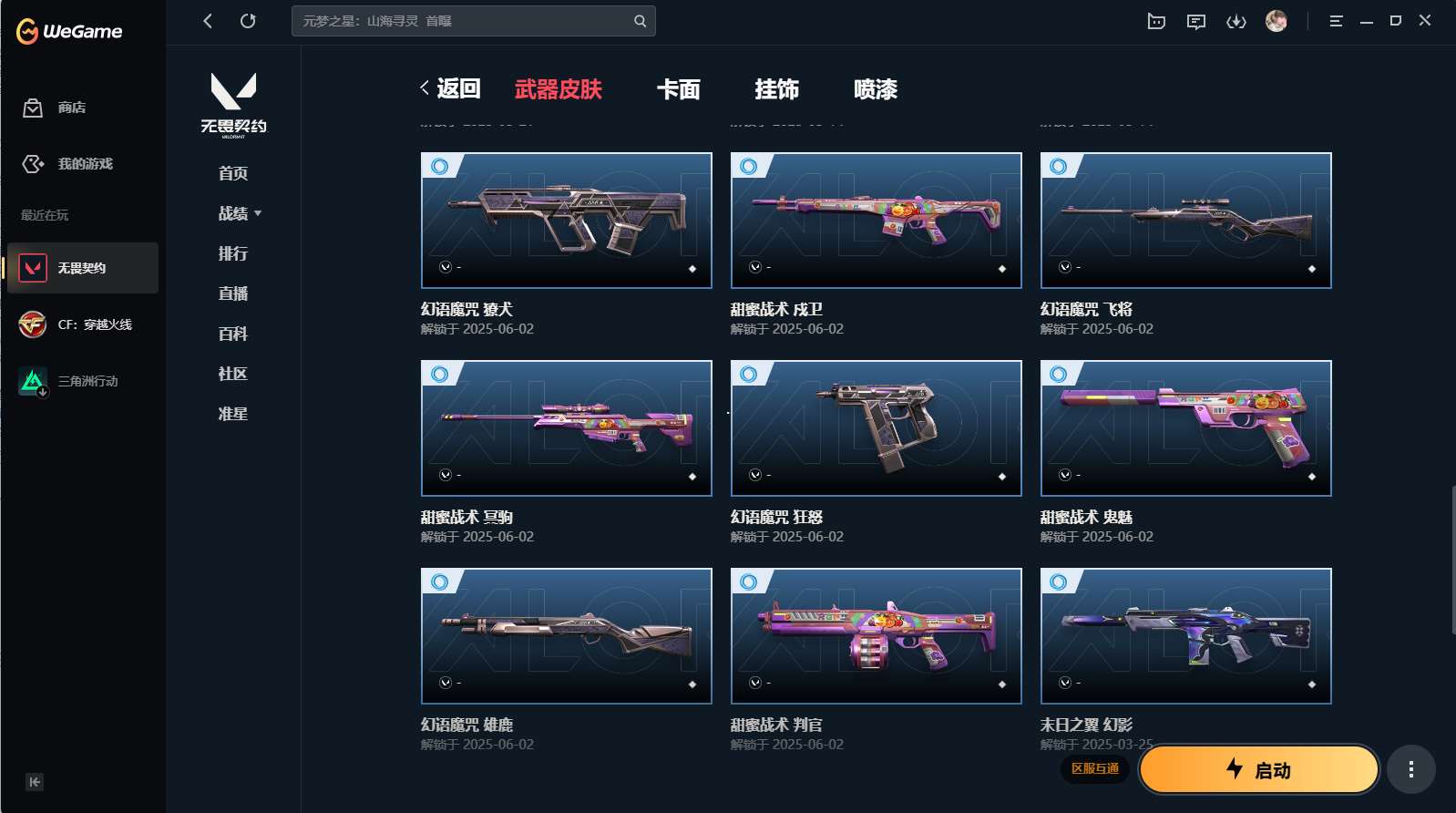Open the 商店 store icon in sidebar

(x=33, y=108)
